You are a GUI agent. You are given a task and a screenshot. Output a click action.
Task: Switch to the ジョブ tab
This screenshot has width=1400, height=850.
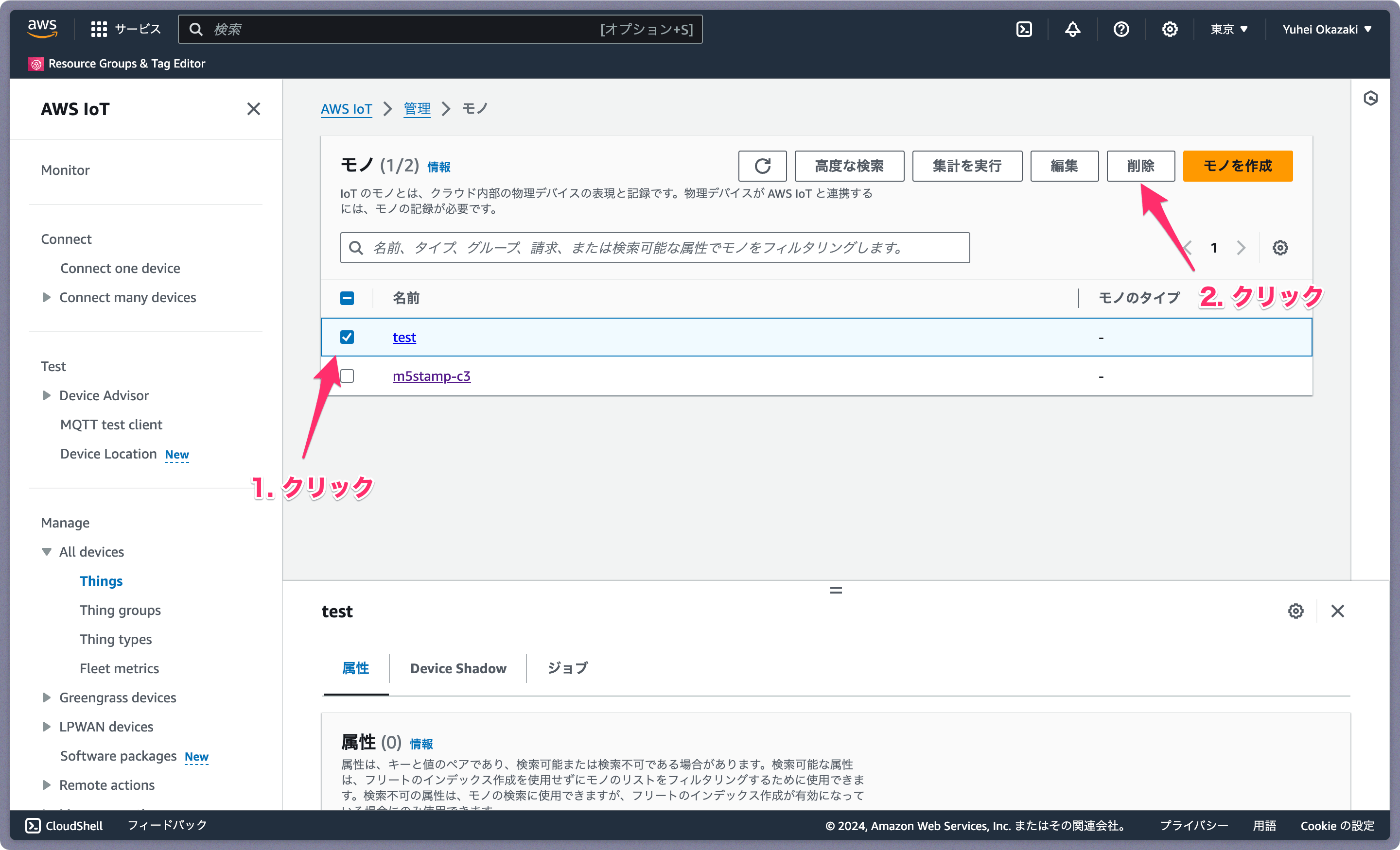pos(567,668)
